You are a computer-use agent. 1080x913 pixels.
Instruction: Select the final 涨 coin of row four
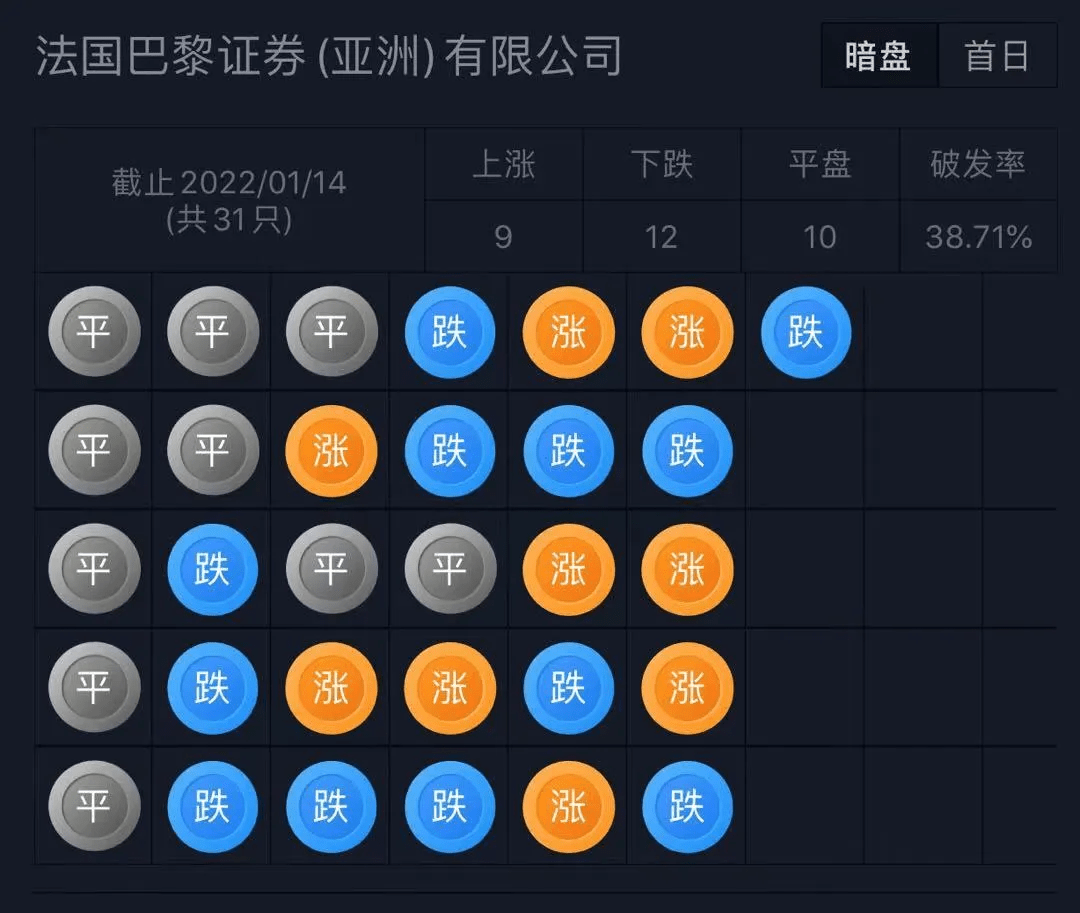(686, 688)
